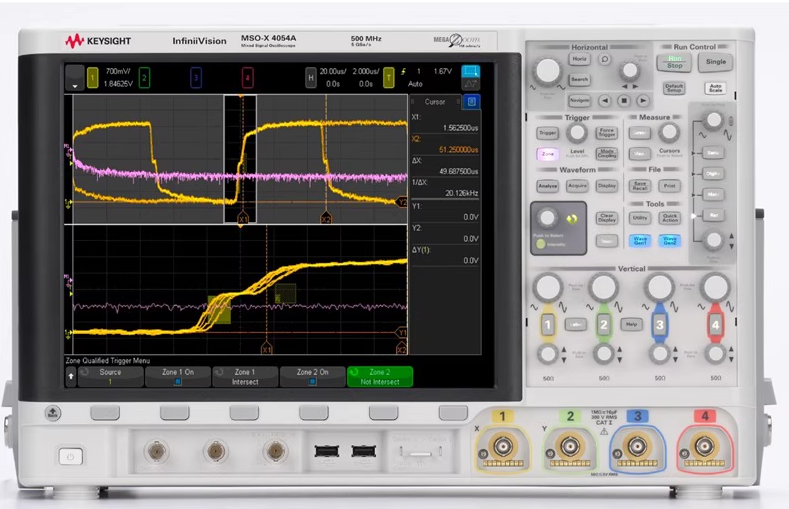This screenshot has width=789, height=509.
Task: Click the Single acquisition key
Action: pyautogui.click(x=716, y=62)
